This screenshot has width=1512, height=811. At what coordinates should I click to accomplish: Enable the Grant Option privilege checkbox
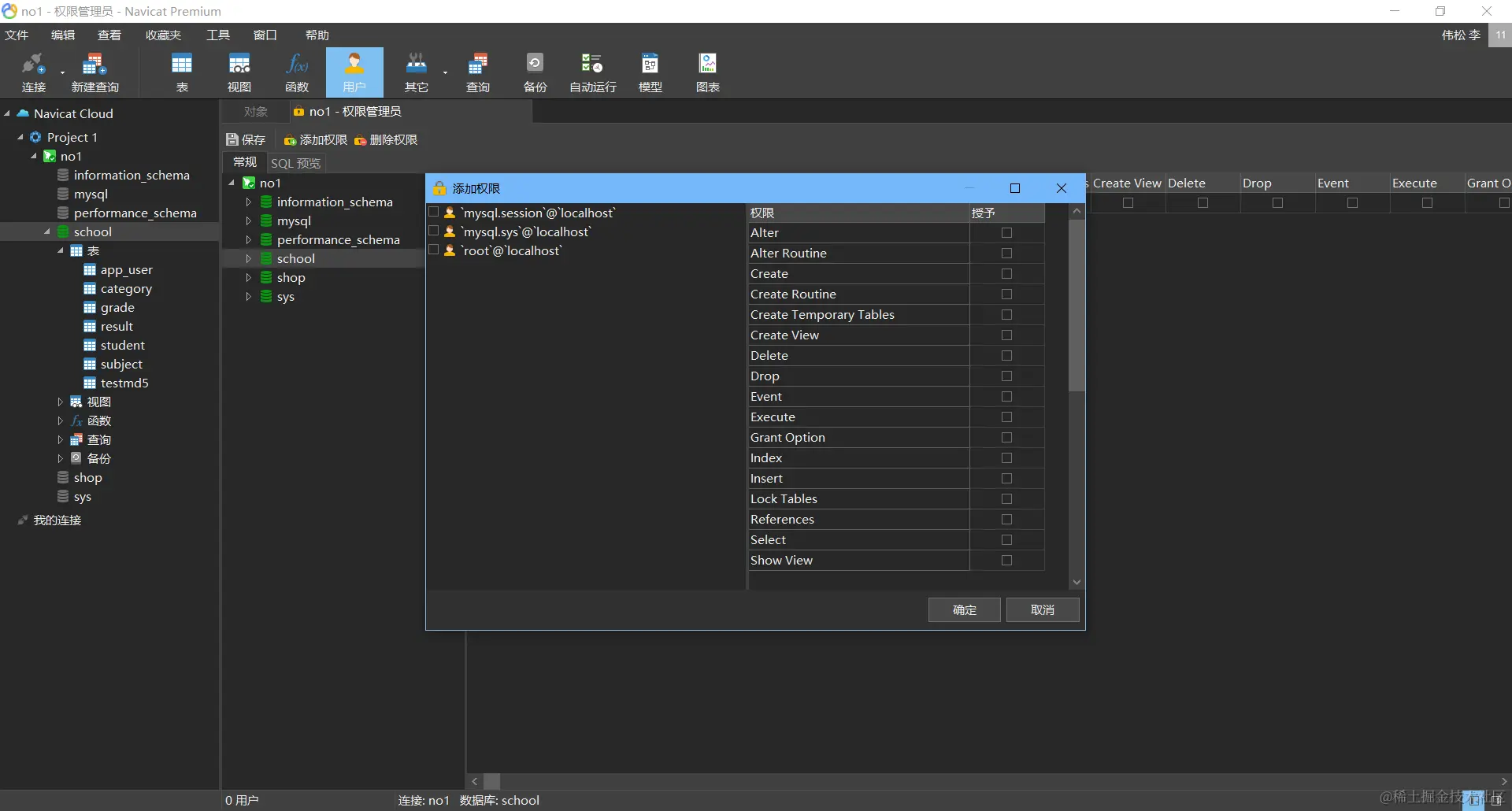pos(1006,437)
